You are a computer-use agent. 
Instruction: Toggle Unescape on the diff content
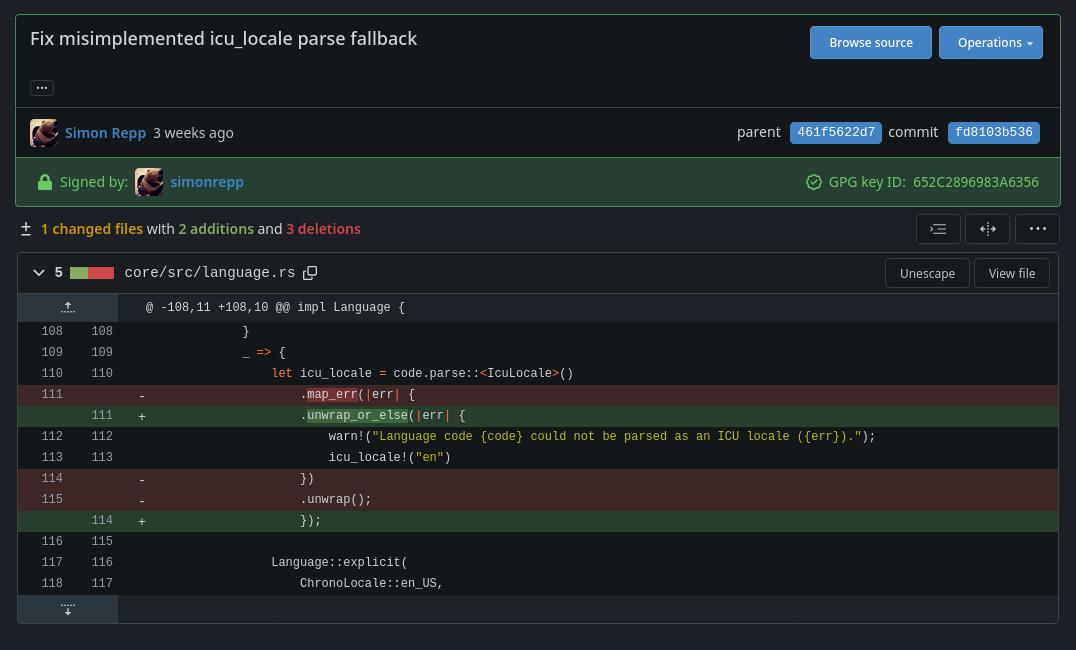point(927,272)
